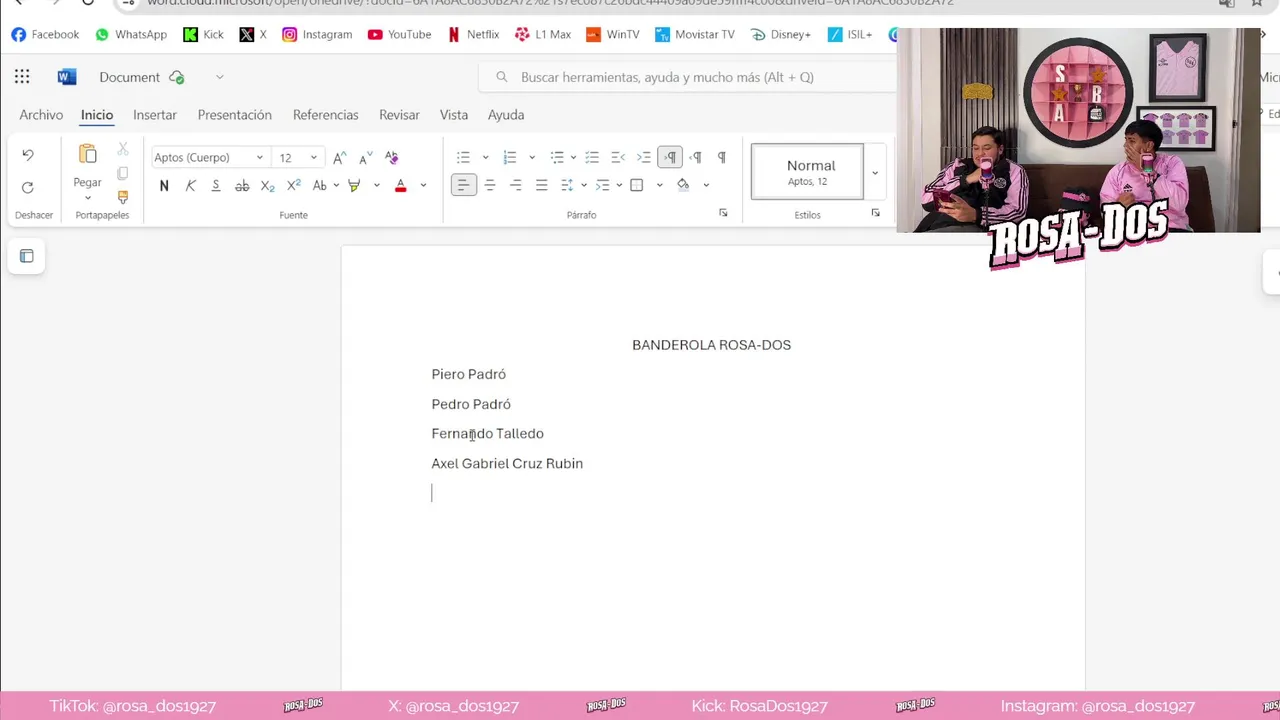Select the Format Painter brush icon
The image size is (1280, 720).
(123, 197)
